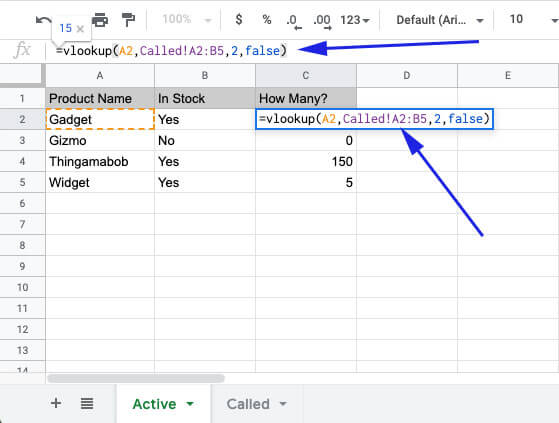Click the Widget cell
The image size is (559, 423).
coord(100,182)
